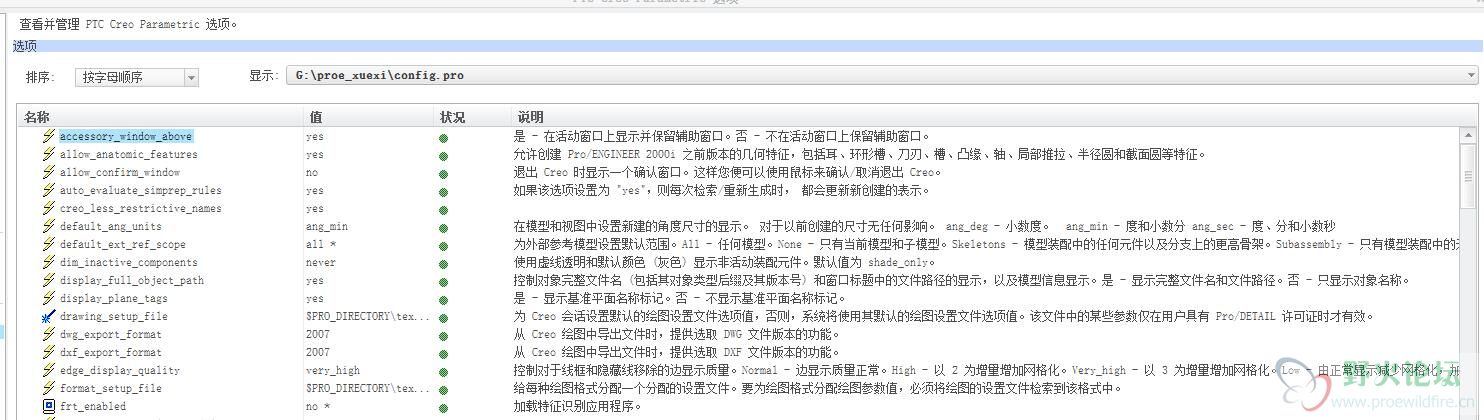
Task: Select the default_ext_ref_scope option name
Action: (x=122, y=244)
